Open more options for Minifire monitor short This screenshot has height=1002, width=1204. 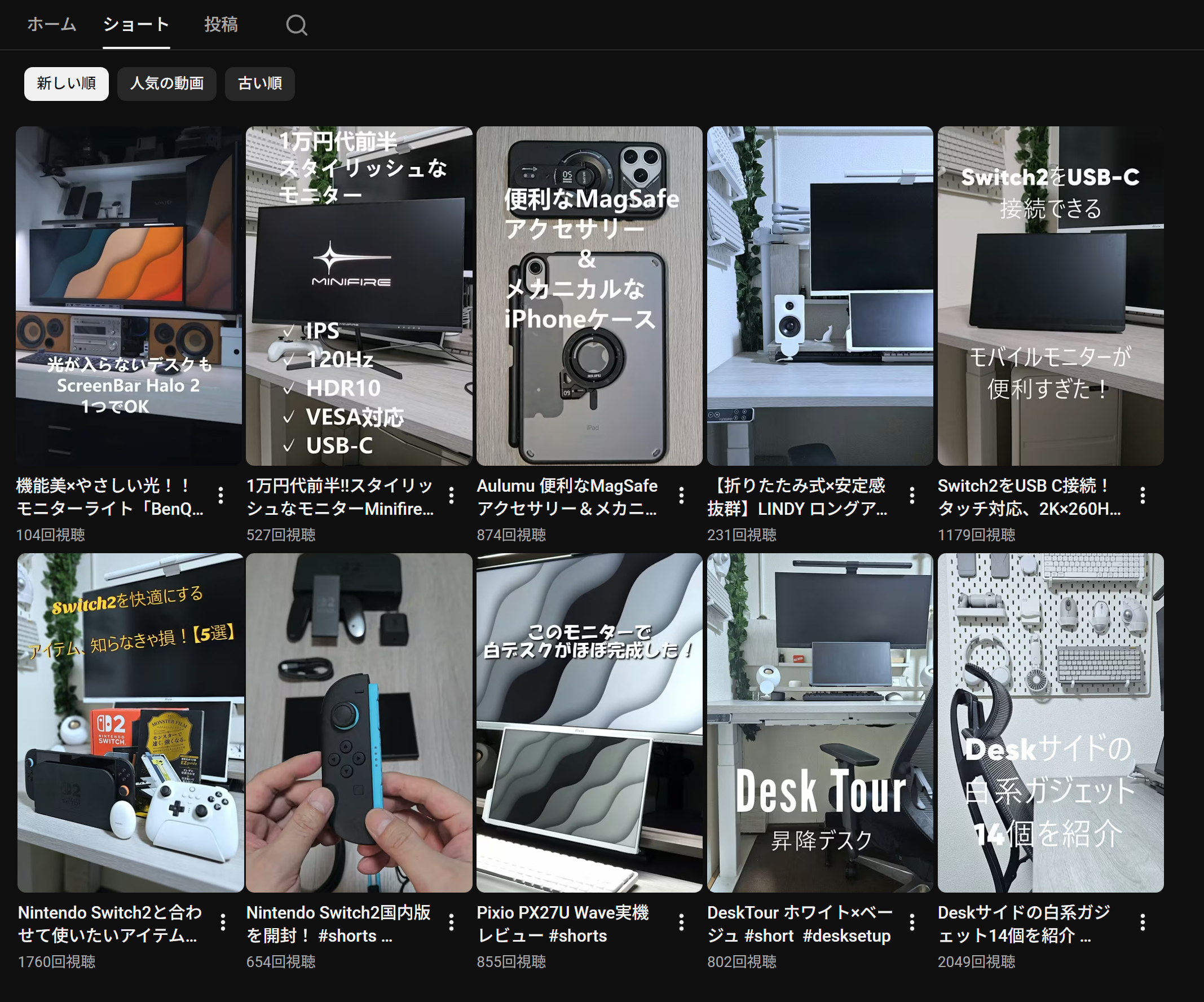click(x=452, y=495)
